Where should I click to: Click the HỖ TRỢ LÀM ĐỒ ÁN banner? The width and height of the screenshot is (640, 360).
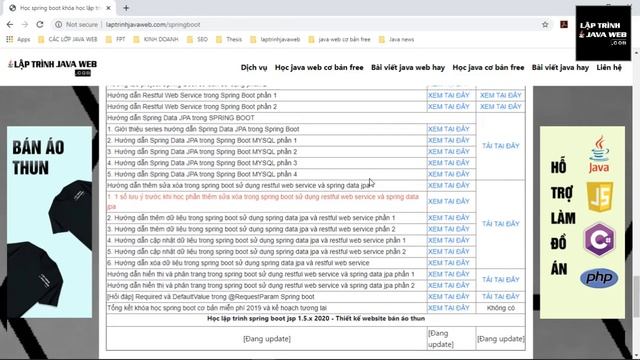pyautogui.click(x=582, y=222)
